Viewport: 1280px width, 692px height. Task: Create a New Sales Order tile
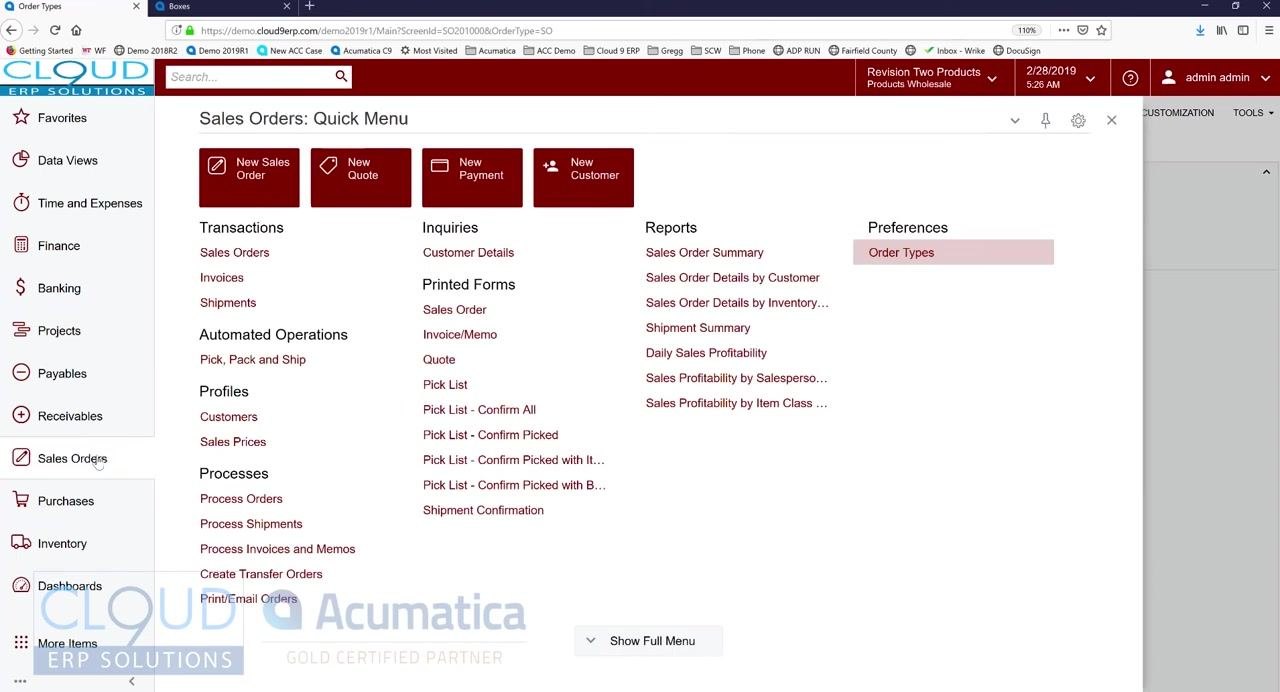tap(249, 178)
